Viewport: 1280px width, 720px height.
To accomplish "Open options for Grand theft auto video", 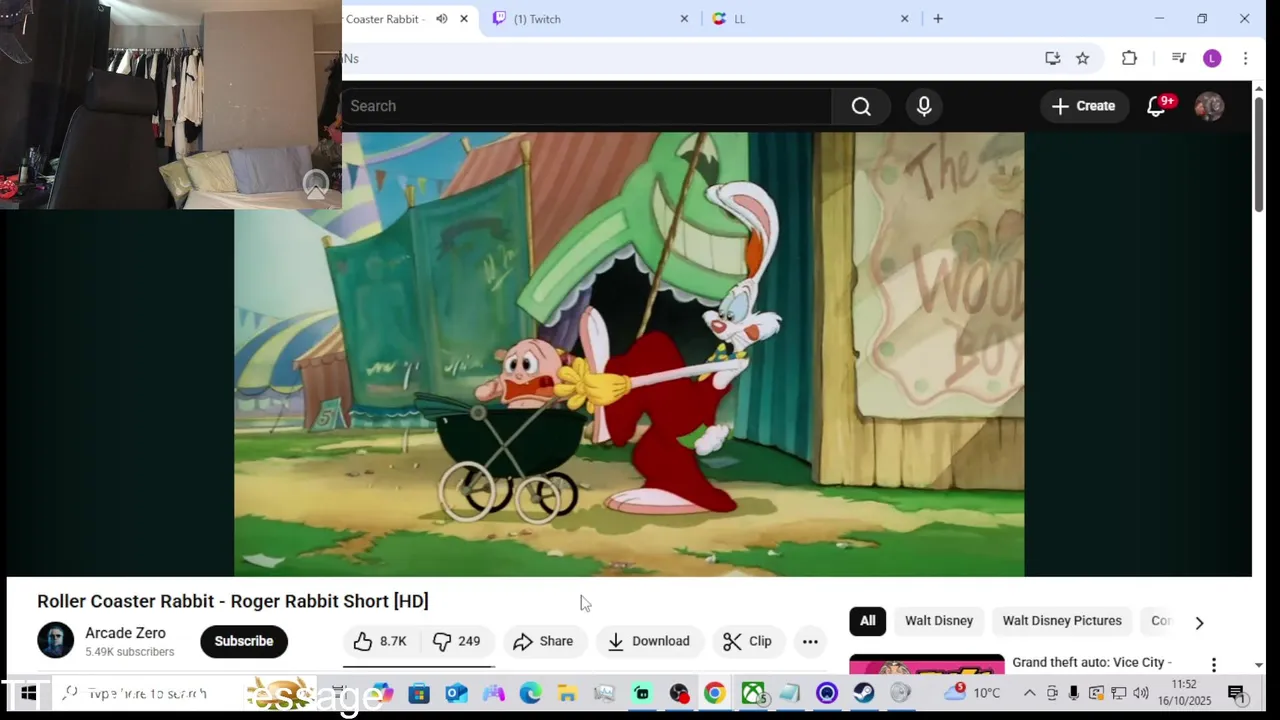I will [1214, 665].
